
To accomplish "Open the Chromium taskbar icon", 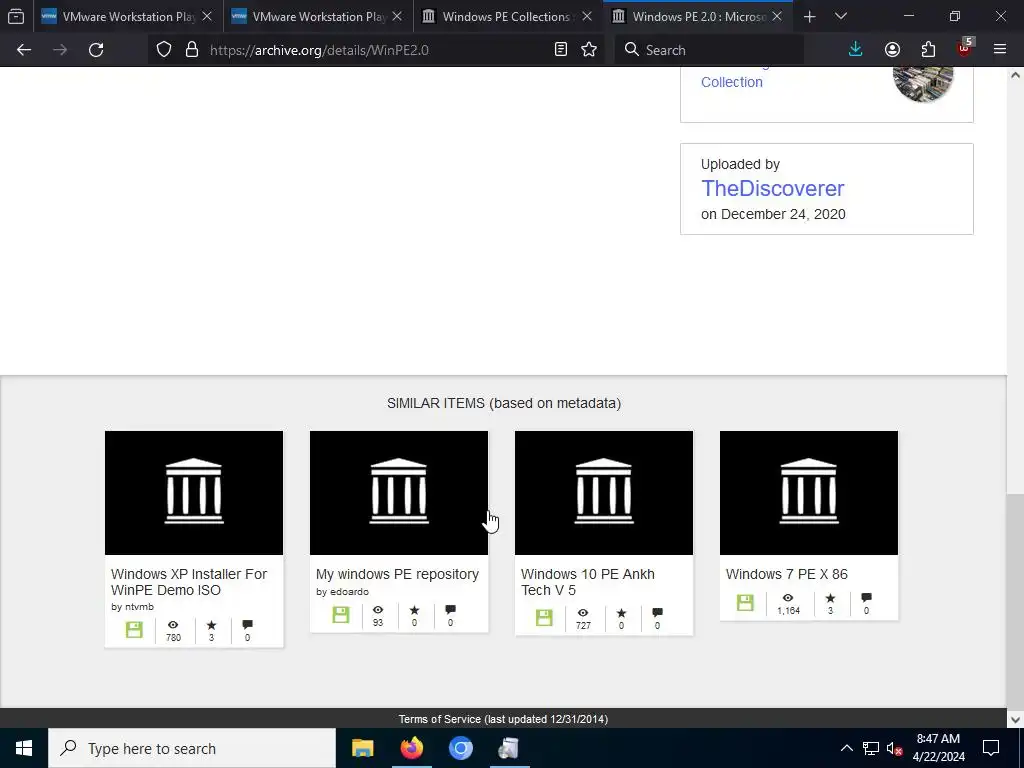I will tap(460, 748).
